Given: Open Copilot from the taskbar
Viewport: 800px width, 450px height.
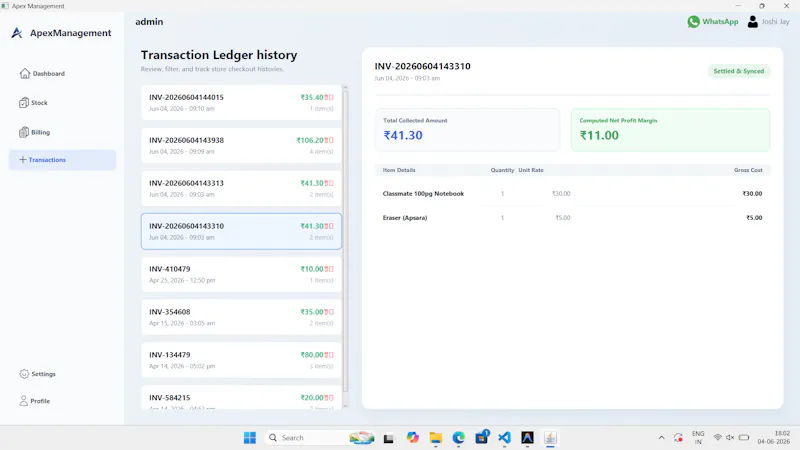Looking at the screenshot, I should coord(413,438).
